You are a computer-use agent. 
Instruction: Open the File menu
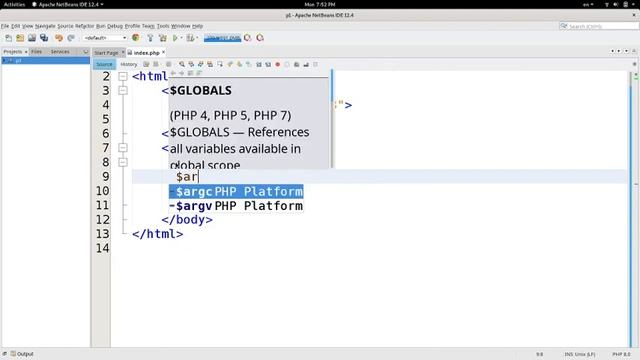[x=5, y=26]
